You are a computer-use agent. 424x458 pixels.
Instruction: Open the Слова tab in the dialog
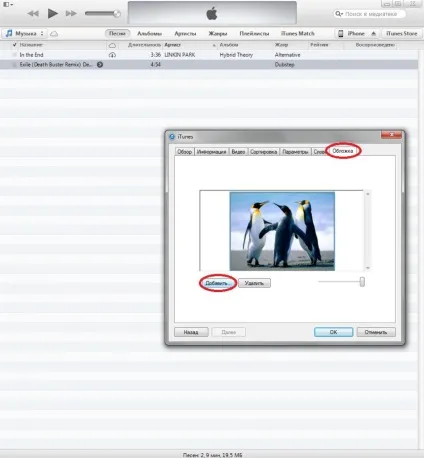[x=319, y=152]
